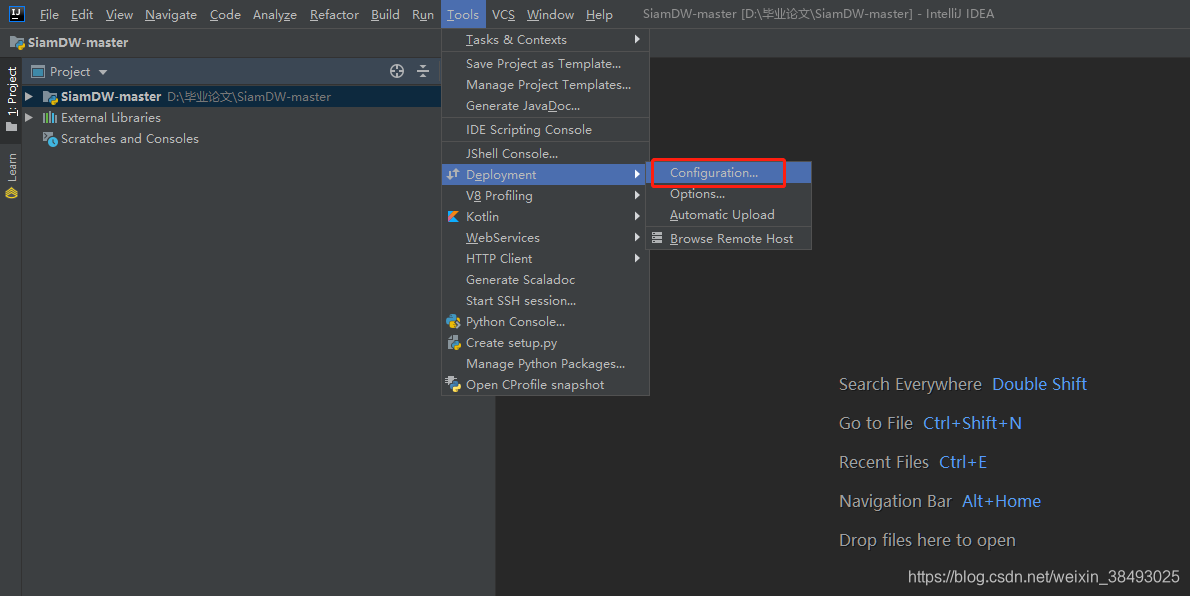1190x596 pixels.
Task: Expand Kotlin submenu arrow
Action: pyautogui.click(x=637, y=216)
